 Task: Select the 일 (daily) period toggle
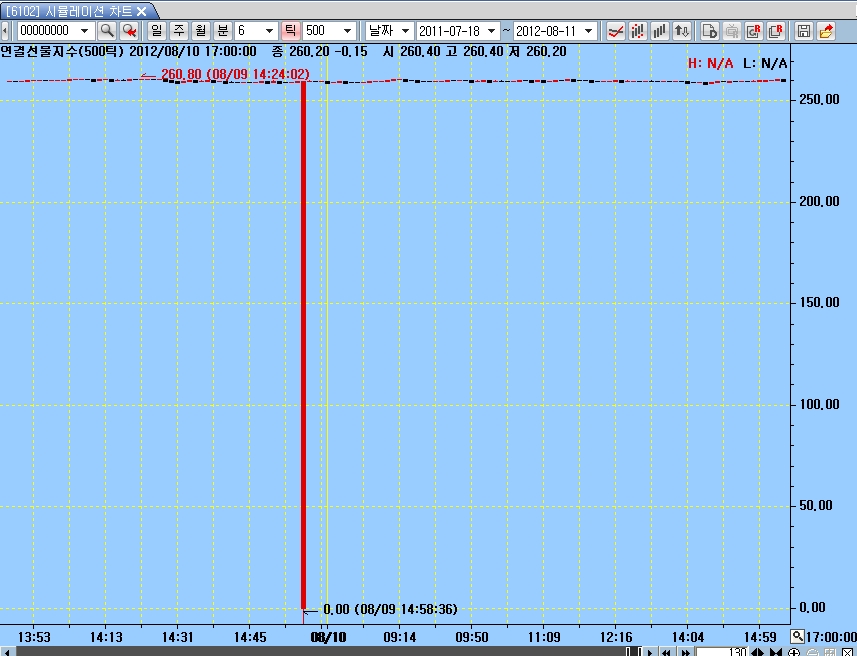click(x=157, y=31)
